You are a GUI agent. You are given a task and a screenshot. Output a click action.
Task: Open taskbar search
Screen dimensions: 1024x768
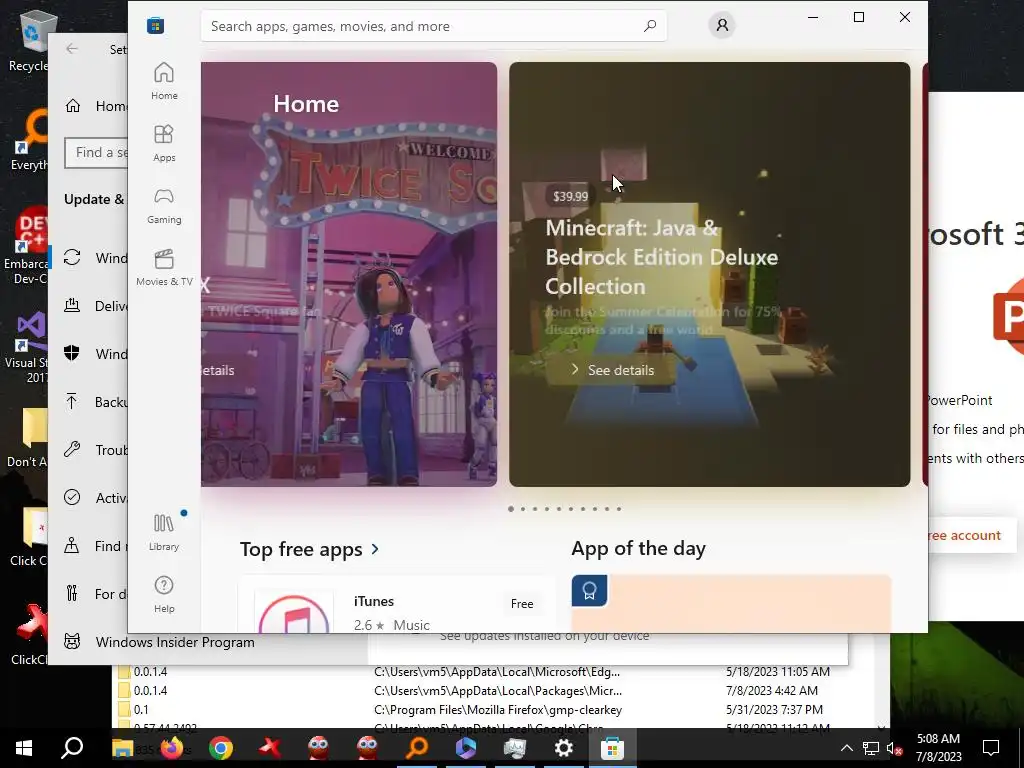72,748
